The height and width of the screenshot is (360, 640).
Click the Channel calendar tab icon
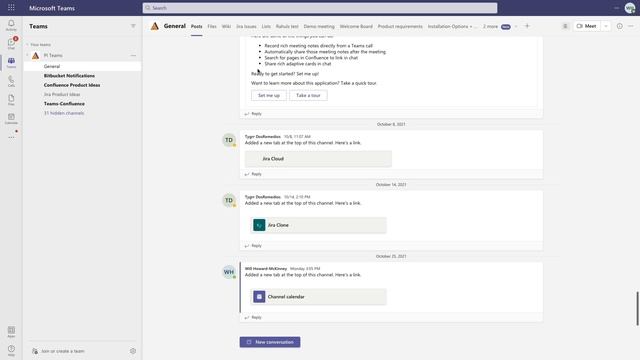(x=259, y=297)
